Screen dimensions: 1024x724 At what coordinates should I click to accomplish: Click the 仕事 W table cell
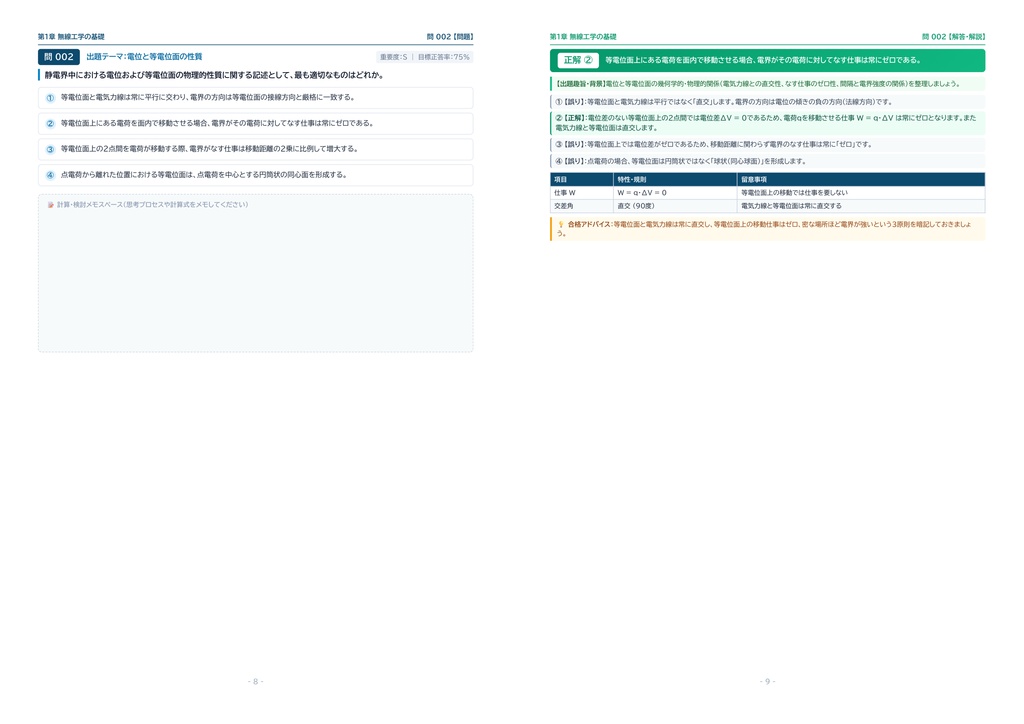[582, 193]
